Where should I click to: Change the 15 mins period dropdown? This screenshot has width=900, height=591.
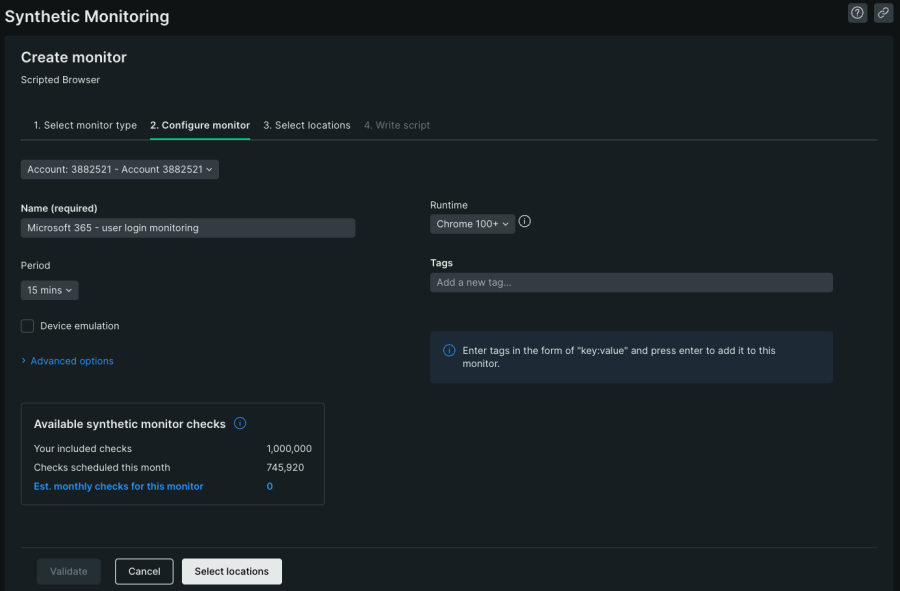point(49,290)
